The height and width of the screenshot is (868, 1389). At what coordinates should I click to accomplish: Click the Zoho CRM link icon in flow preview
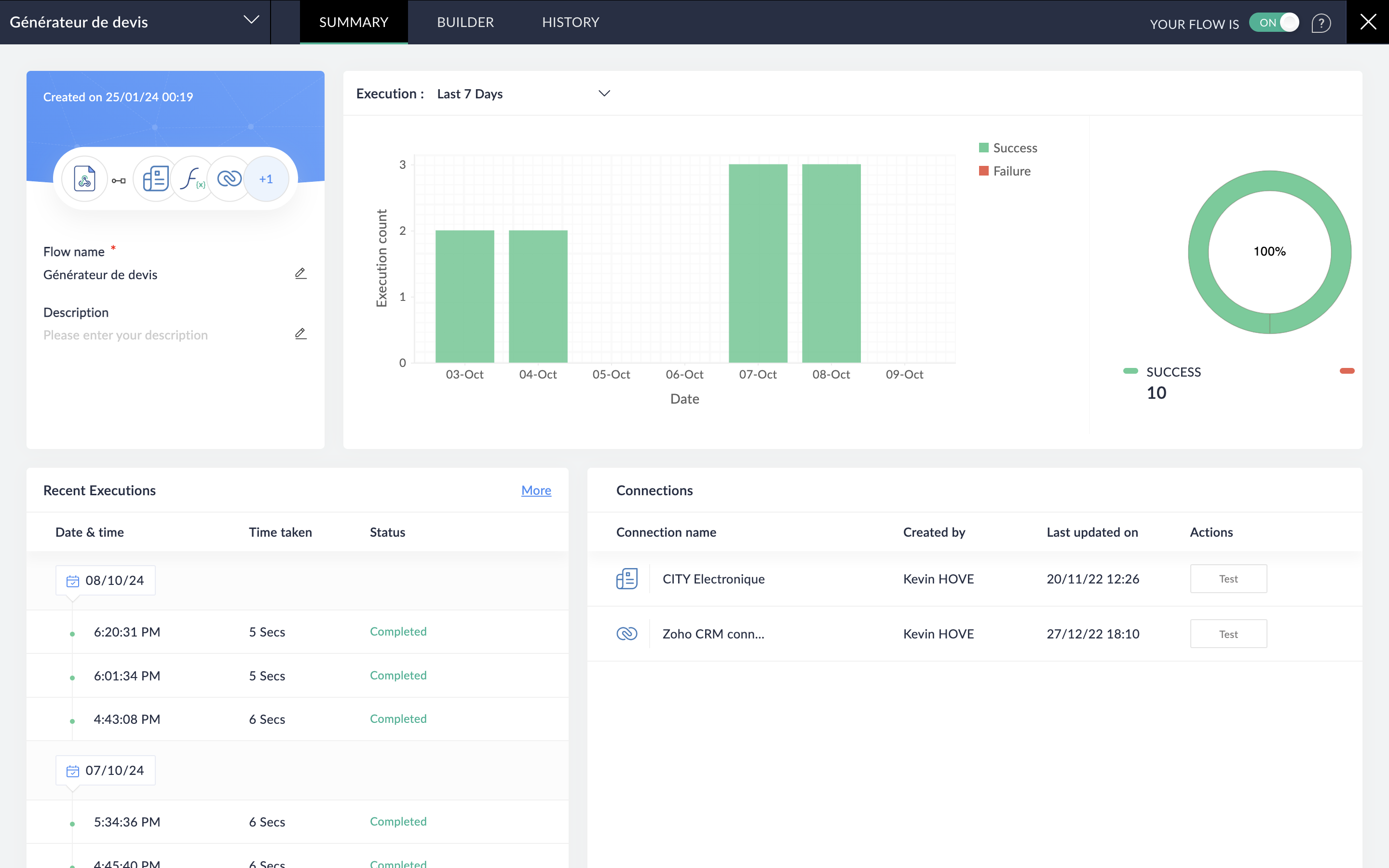pyautogui.click(x=229, y=180)
